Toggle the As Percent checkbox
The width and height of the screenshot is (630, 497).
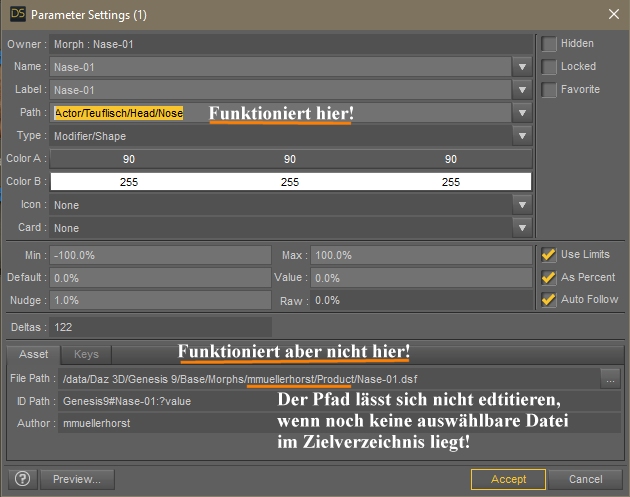[x=549, y=277]
